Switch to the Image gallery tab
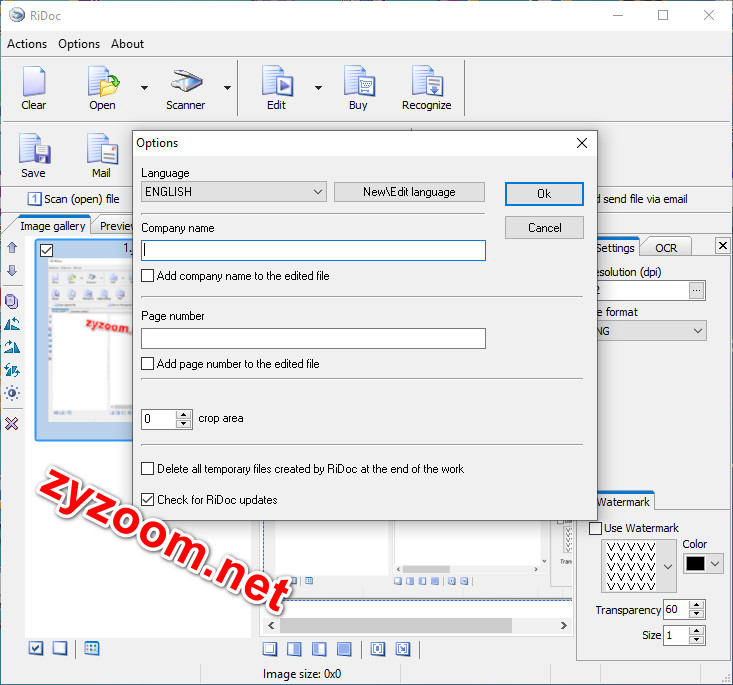Screen dimensions: 733x685 [52, 226]
